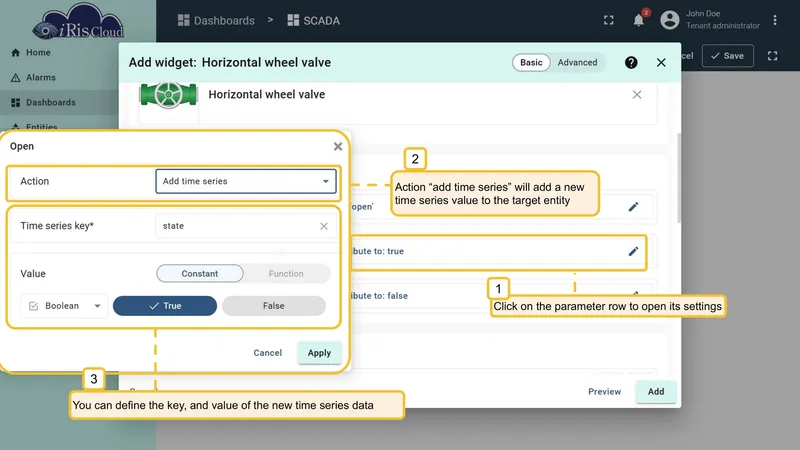Click Add button to add widget
Image resolution: width=800 pixels, height=450 pixels.
pyautogui.click(x=656, y=391)
